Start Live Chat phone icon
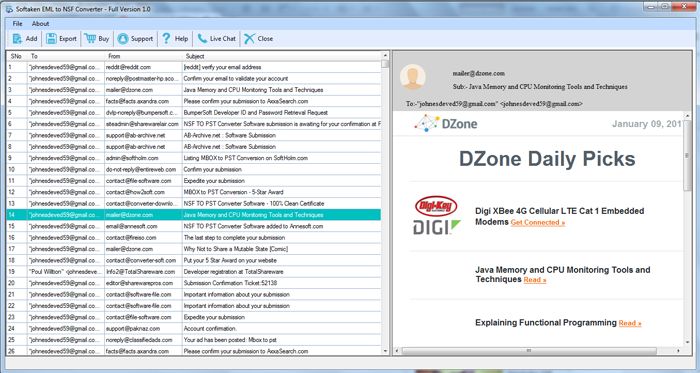The image size is (700, 373). (202, 38)
